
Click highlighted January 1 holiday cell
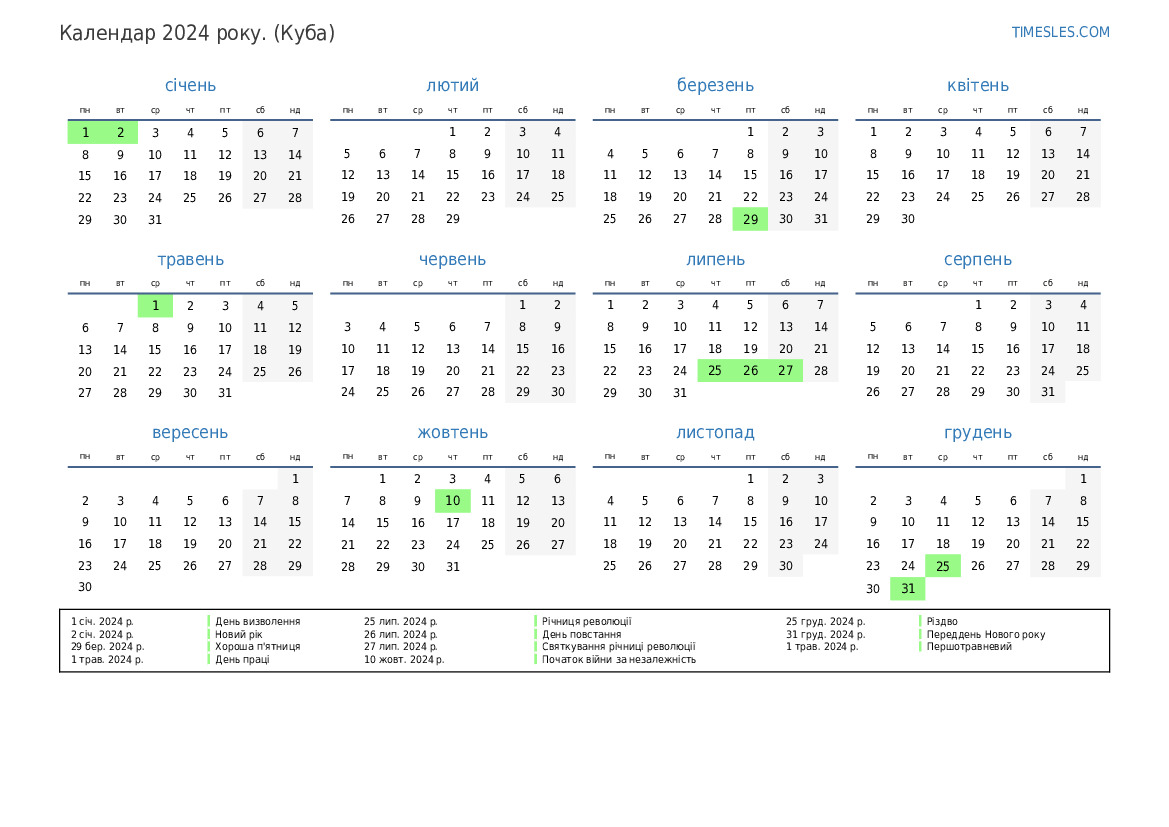[x=85, y=133]
